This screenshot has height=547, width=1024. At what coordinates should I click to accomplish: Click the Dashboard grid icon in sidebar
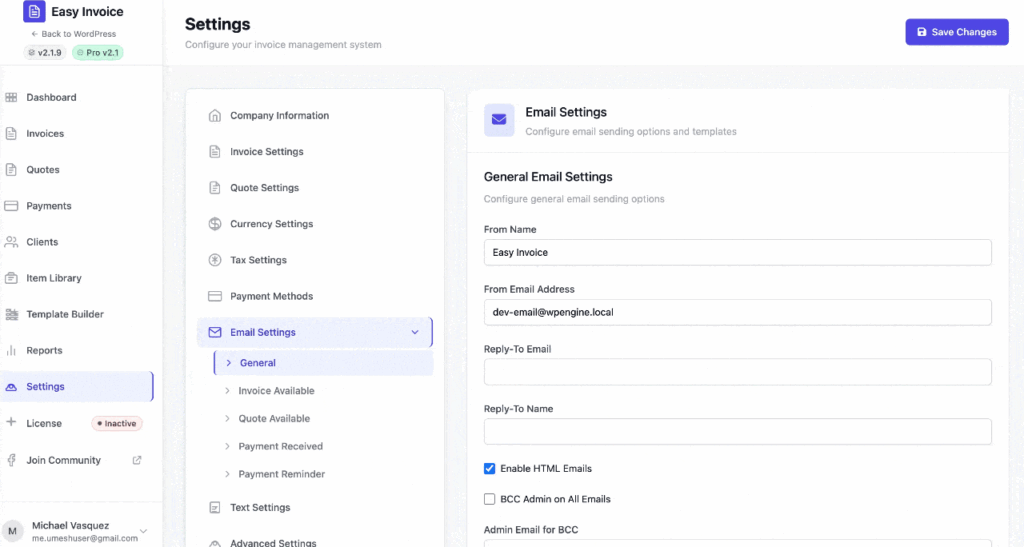point(12,98)
